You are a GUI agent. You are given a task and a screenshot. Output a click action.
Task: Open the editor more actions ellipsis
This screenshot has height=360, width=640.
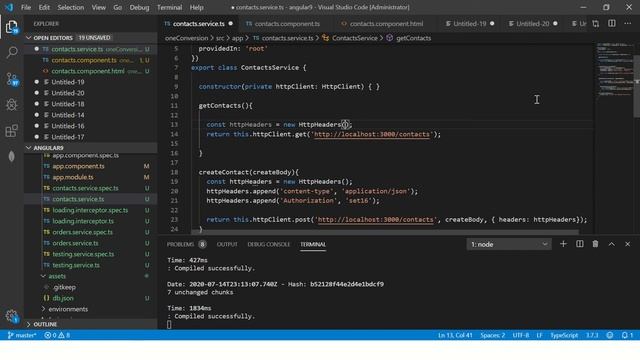627,24
